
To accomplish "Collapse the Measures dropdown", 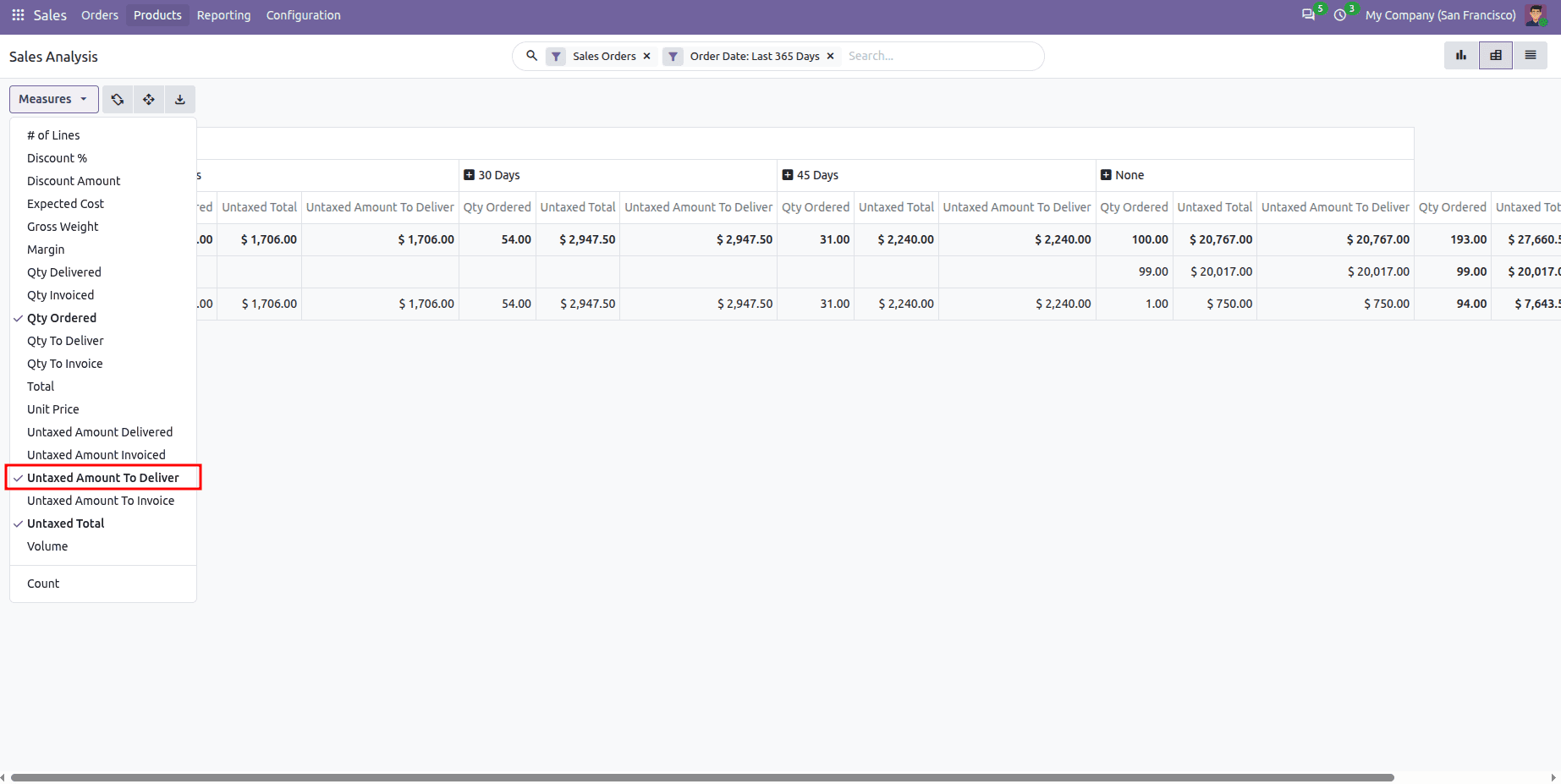I will point(54,99).
